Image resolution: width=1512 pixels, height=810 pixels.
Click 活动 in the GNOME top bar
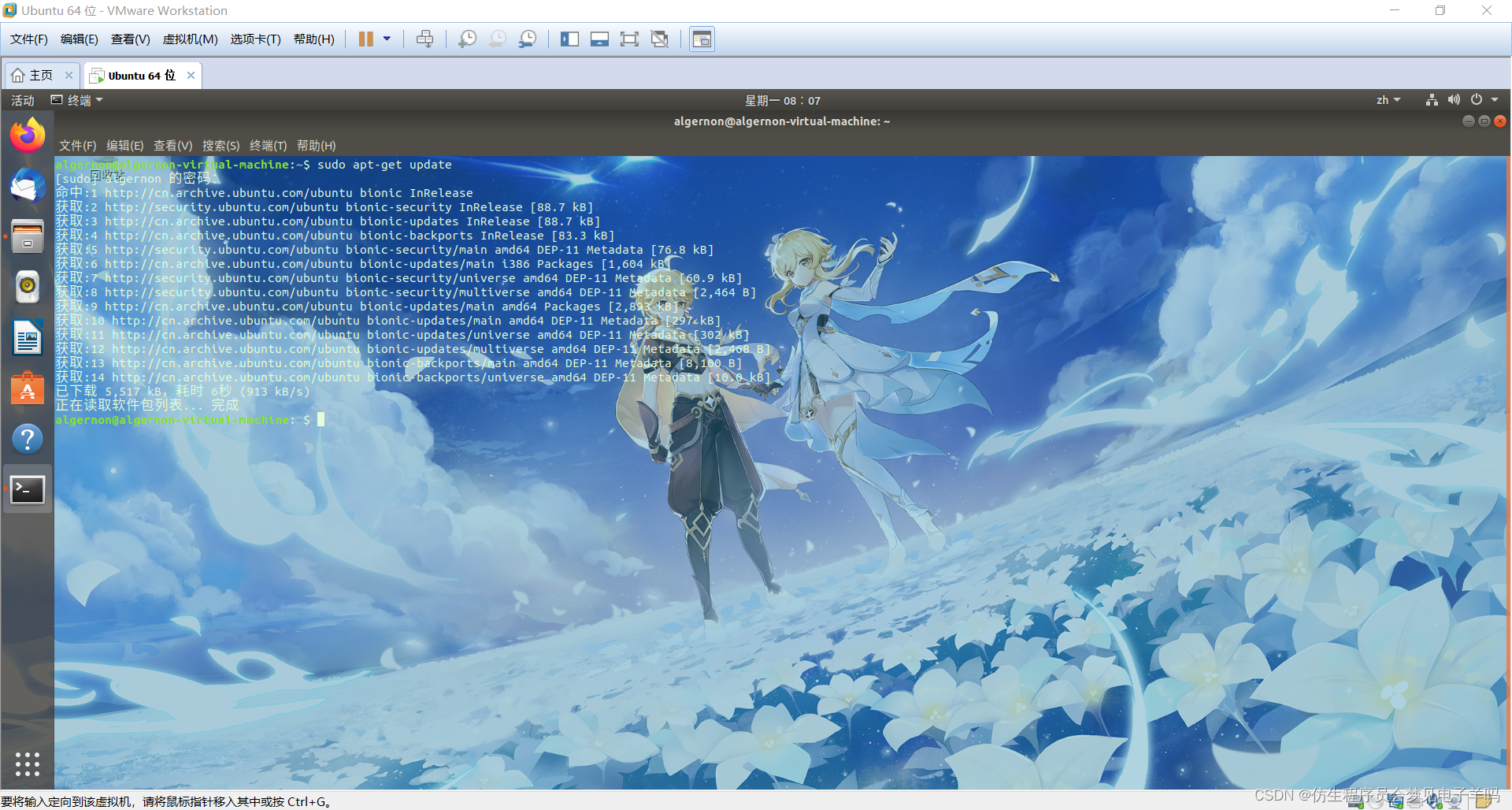23,100
